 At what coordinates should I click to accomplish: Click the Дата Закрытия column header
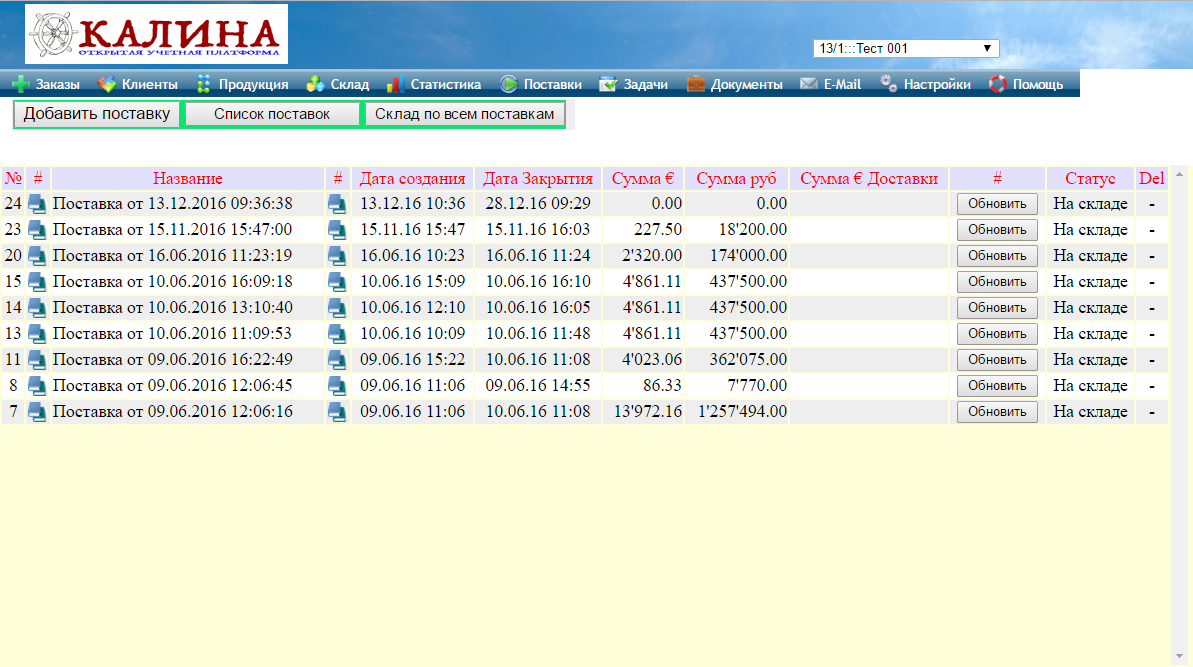pos(538,179)
